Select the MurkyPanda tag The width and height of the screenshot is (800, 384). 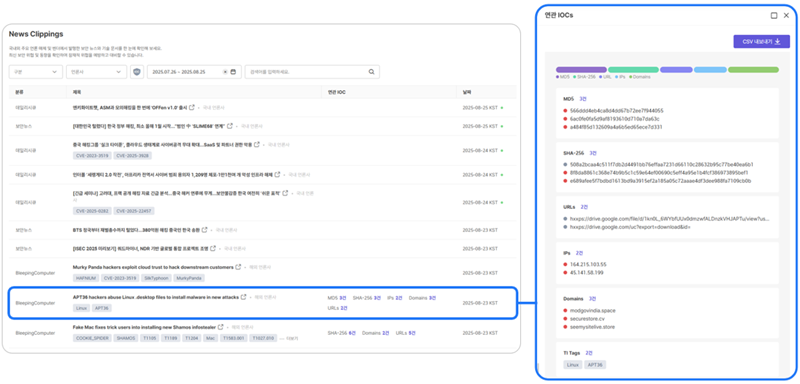(x=189, y=278)
